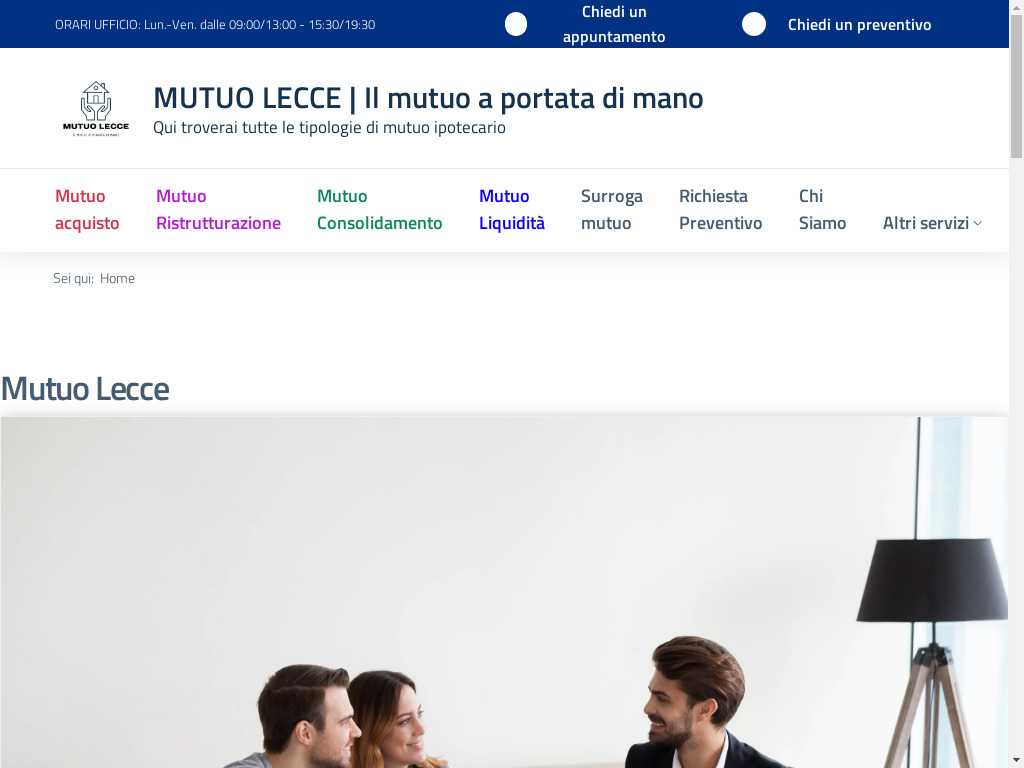
Task: Open the Mutuo Liquidità section
Action: (x=511, y=210)
